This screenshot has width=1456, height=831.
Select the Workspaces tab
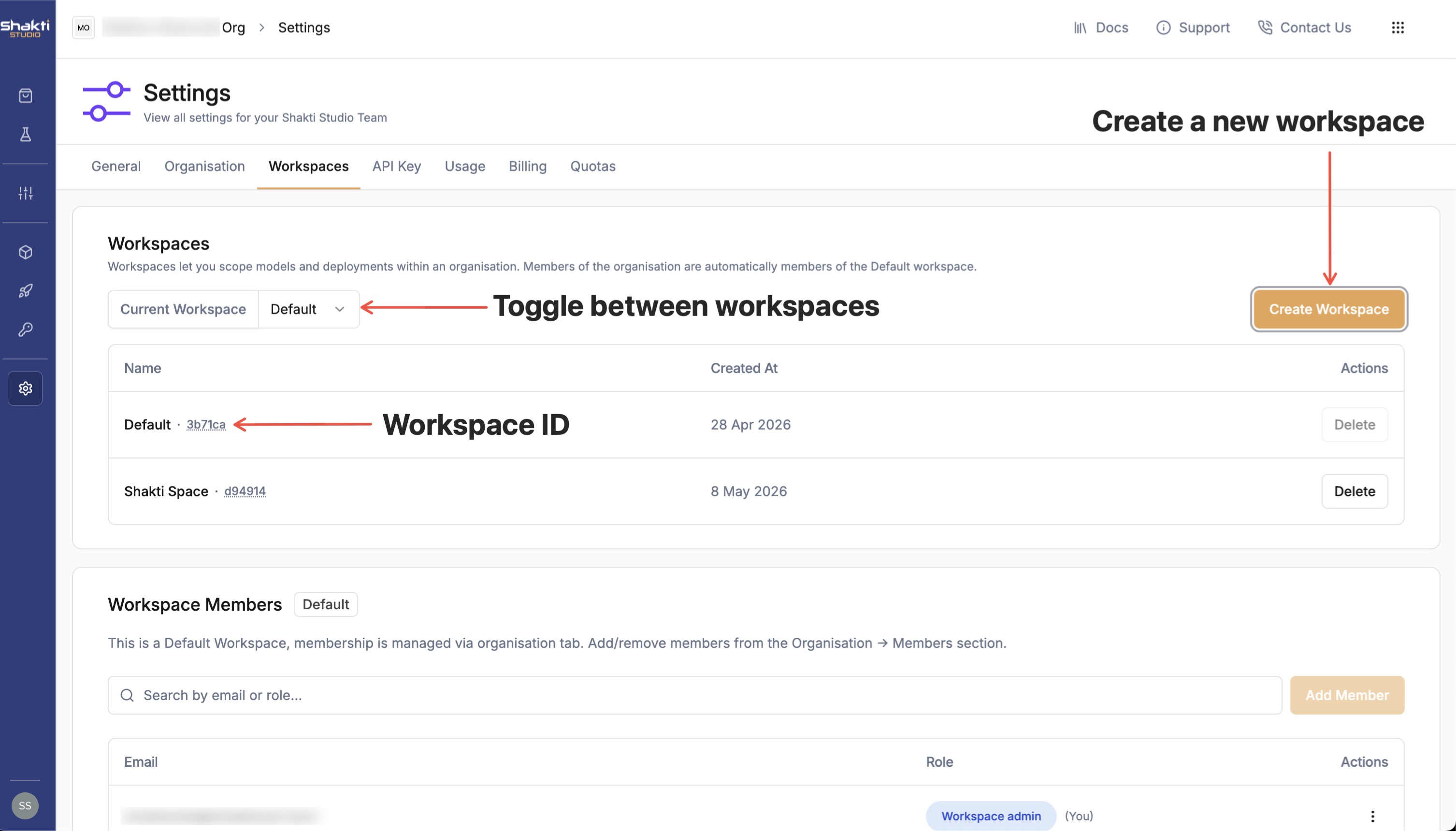tap(309, 166)
